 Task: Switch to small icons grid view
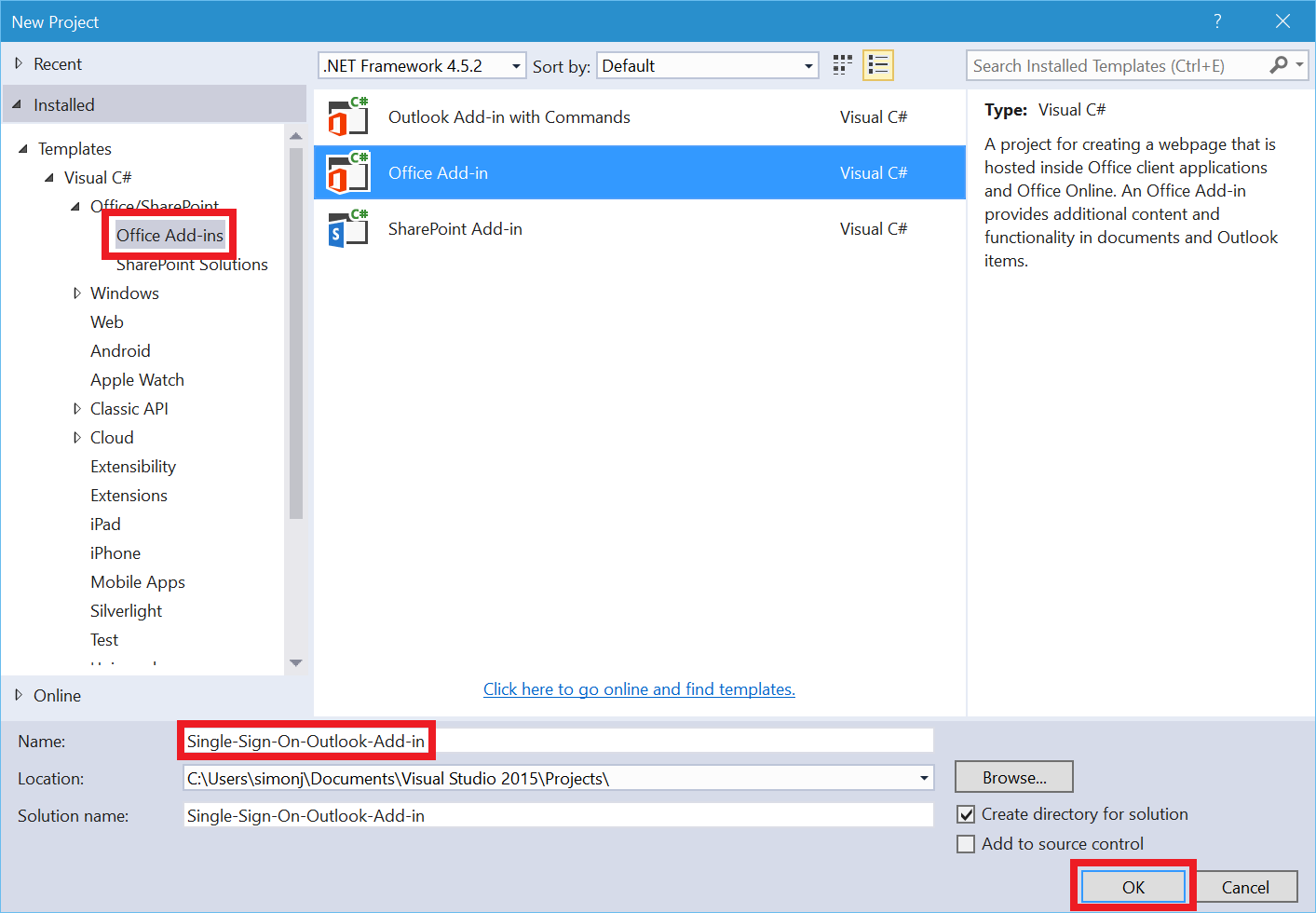point(842,65)
